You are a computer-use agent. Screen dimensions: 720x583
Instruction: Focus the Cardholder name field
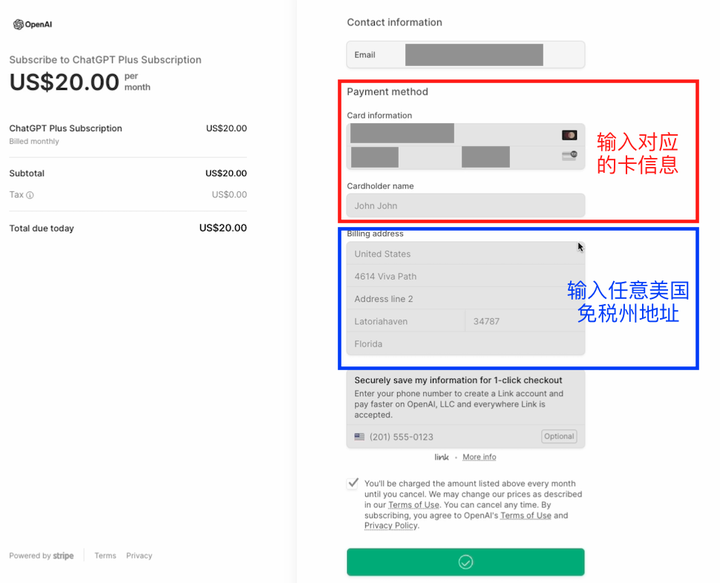click(x=465, y=206)
